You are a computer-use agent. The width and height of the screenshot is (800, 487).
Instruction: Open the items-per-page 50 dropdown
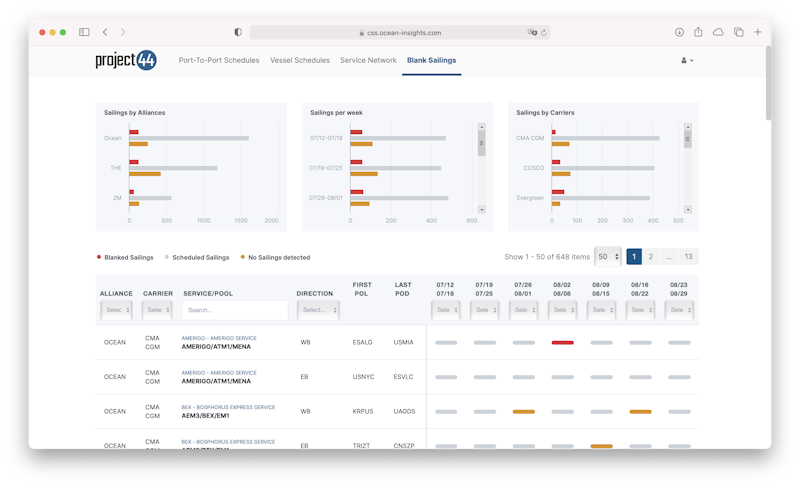point(607,257)
